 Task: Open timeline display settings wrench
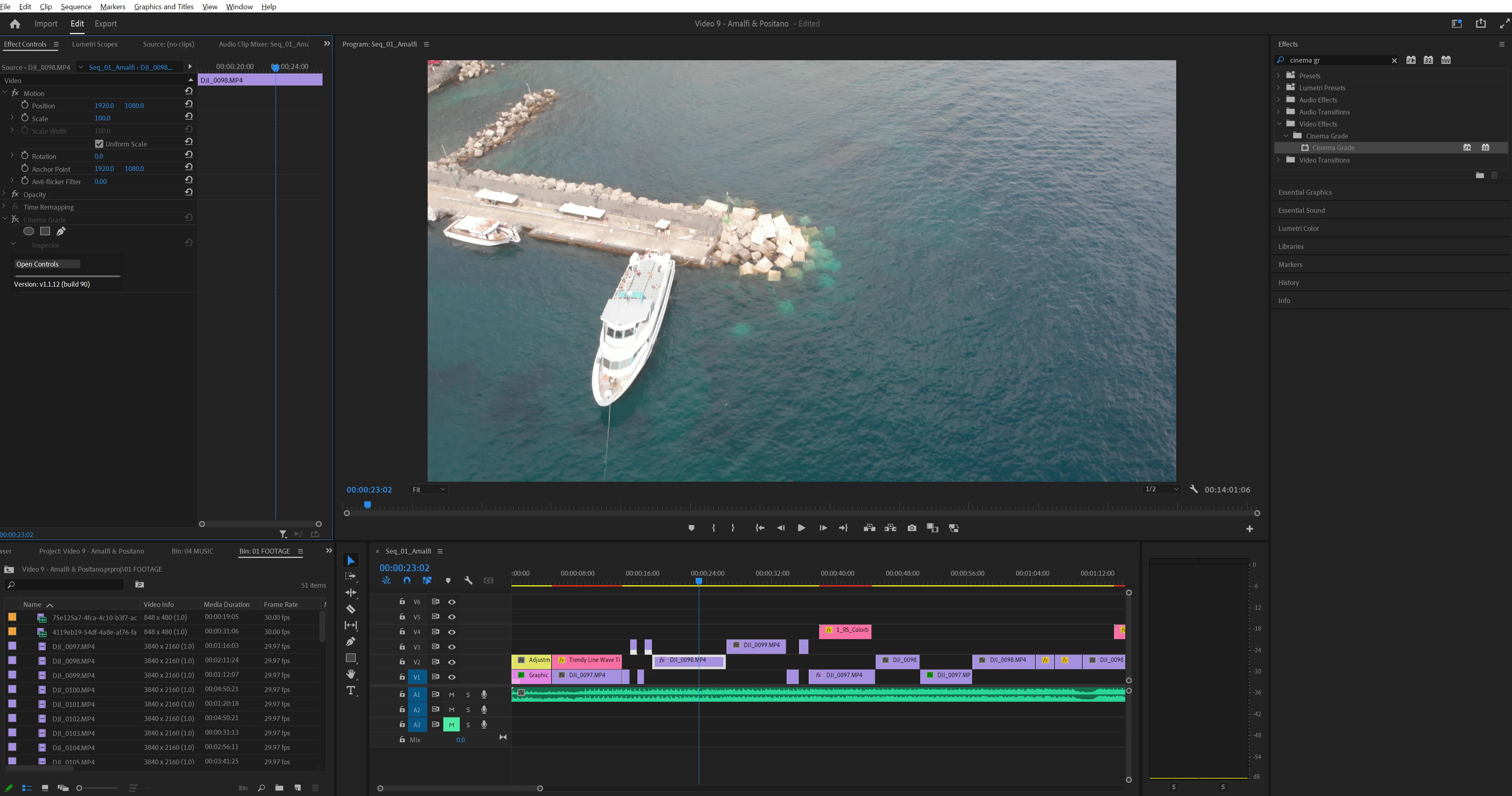coord(468,580)
